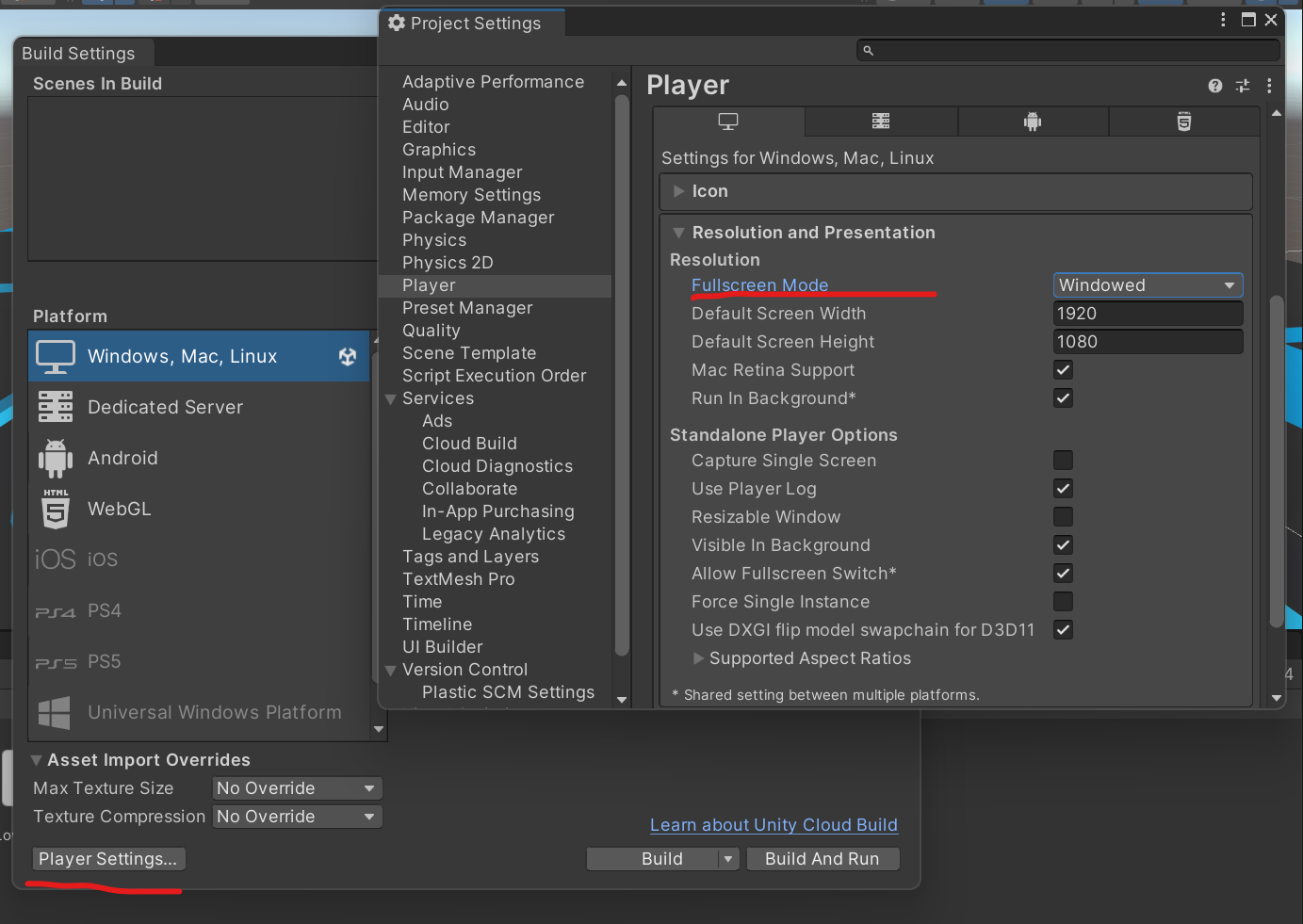Open Learn about Unity Cloud Build link
This screenshot has height=924, width=1303.
(774, 825)
